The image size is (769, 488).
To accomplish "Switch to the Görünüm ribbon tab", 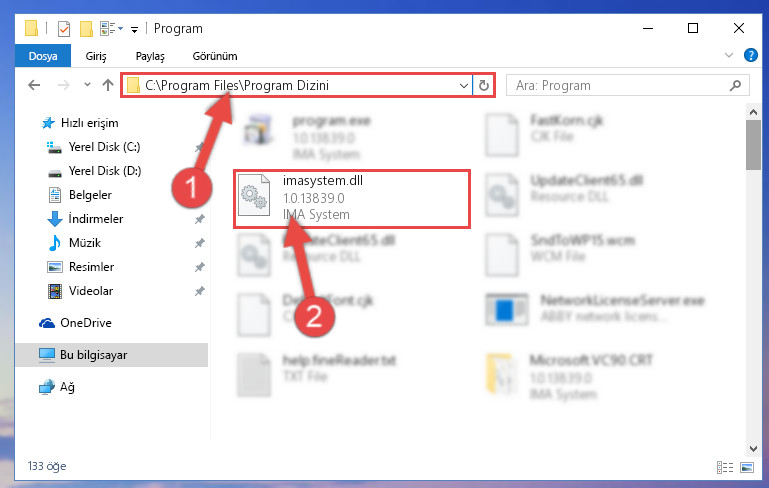I will click(x=215, y=56).
